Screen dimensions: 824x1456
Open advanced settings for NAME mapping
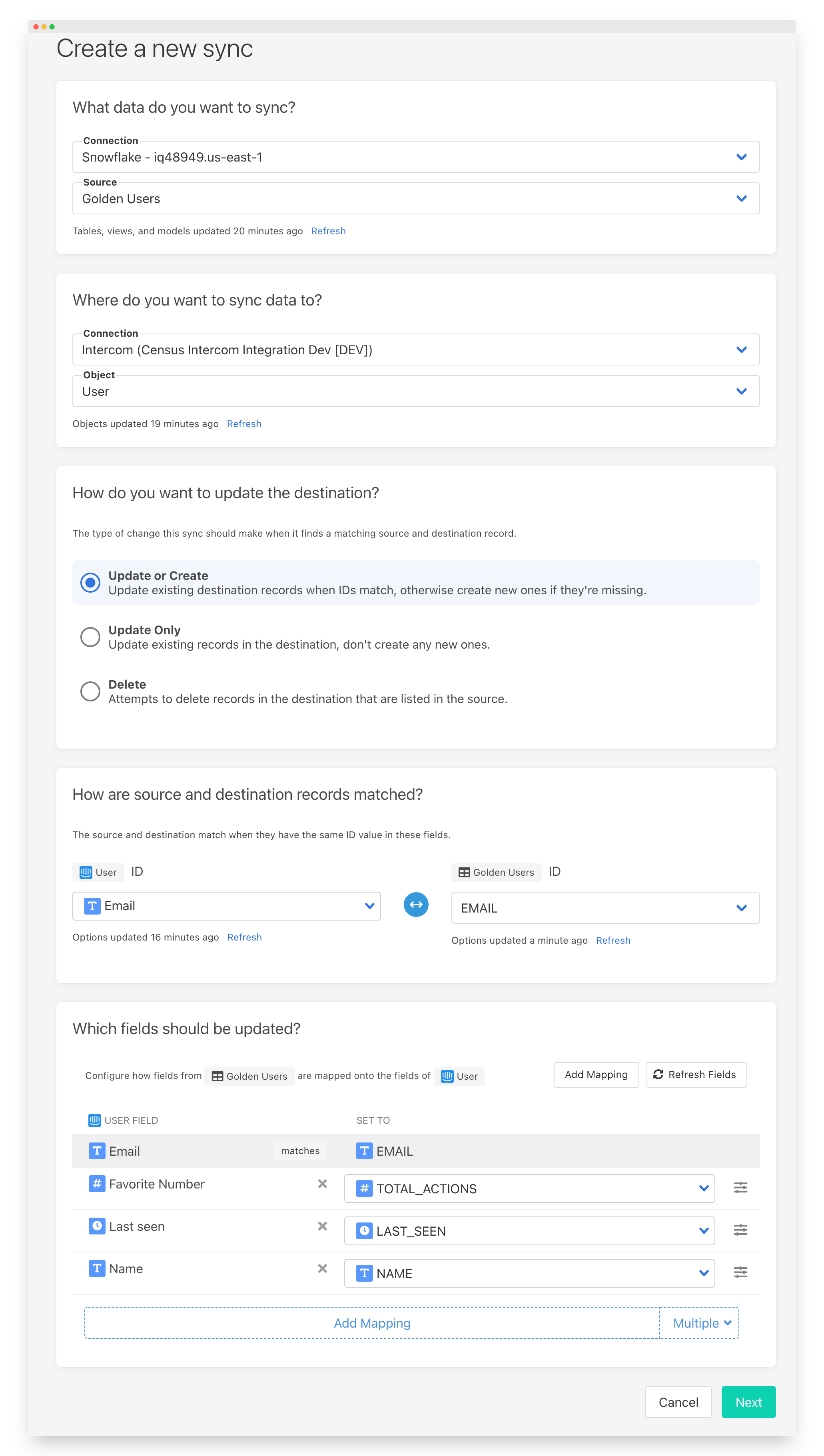coord(740,1272)
